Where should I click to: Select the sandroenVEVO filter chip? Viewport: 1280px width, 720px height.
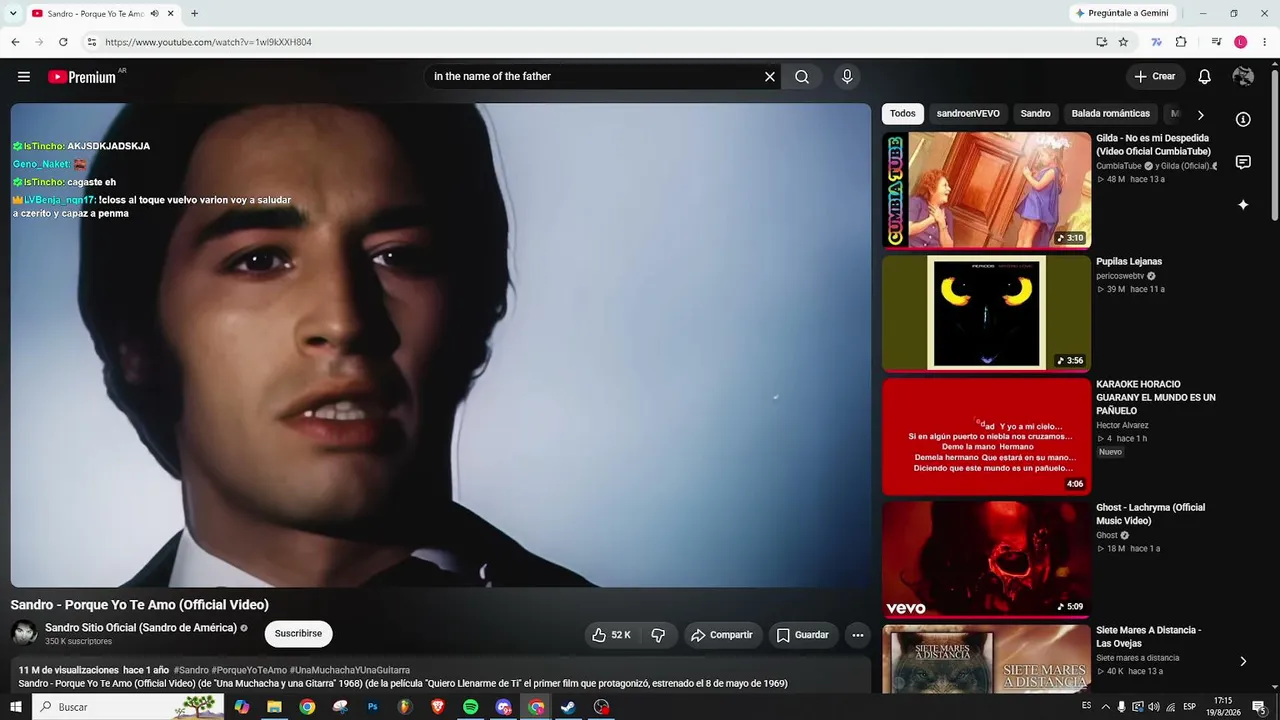tap(968, 114)
